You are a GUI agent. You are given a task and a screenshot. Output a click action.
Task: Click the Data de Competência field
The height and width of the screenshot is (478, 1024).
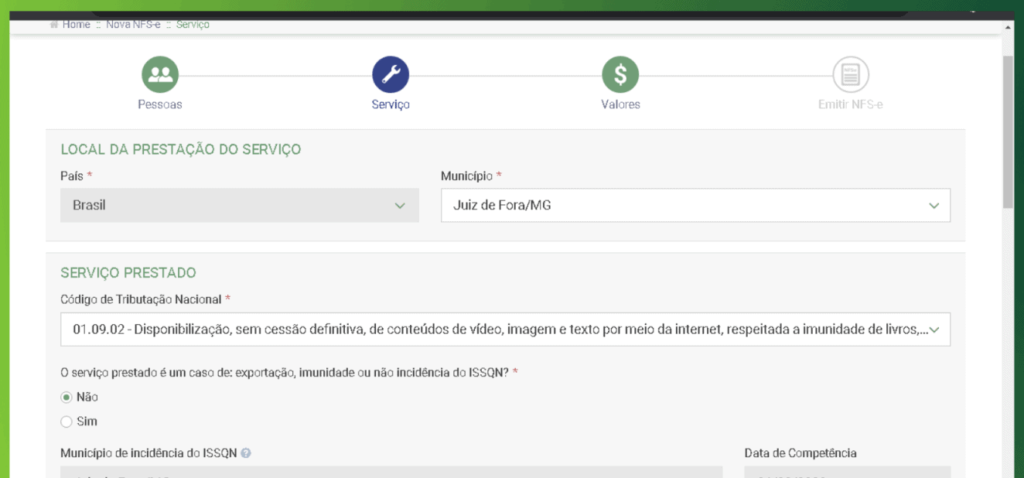tap(848, 472)
